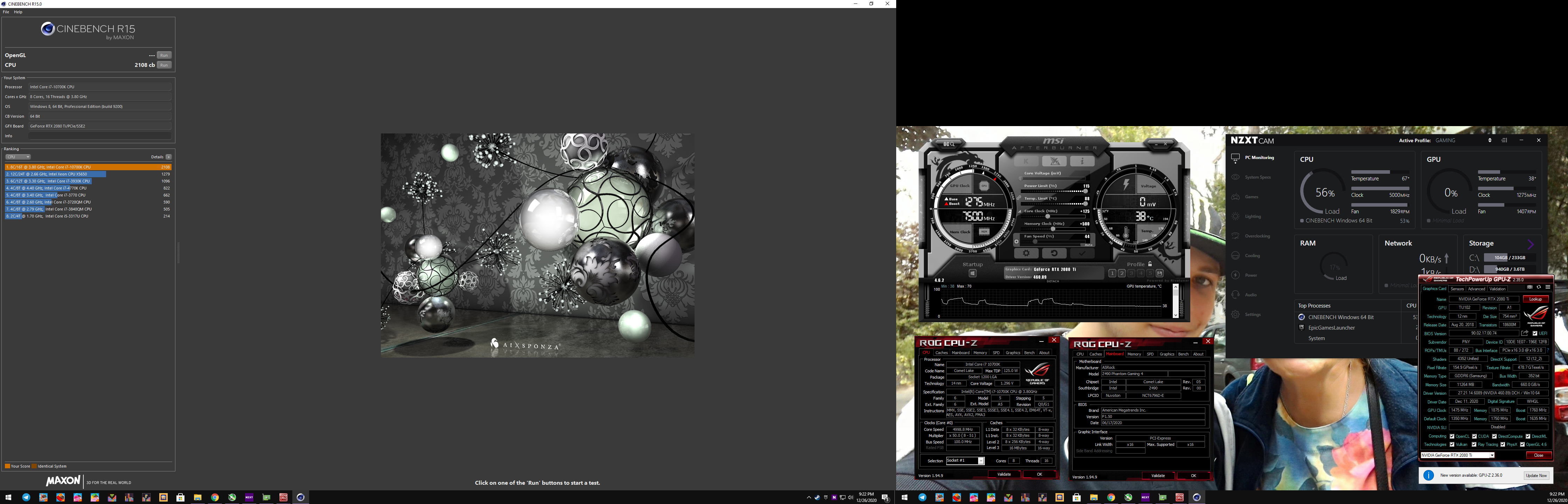1568x504 pixels.
Task: Expand ranking Details arrow in Cinebench
Action: click(x=169, y=157)
